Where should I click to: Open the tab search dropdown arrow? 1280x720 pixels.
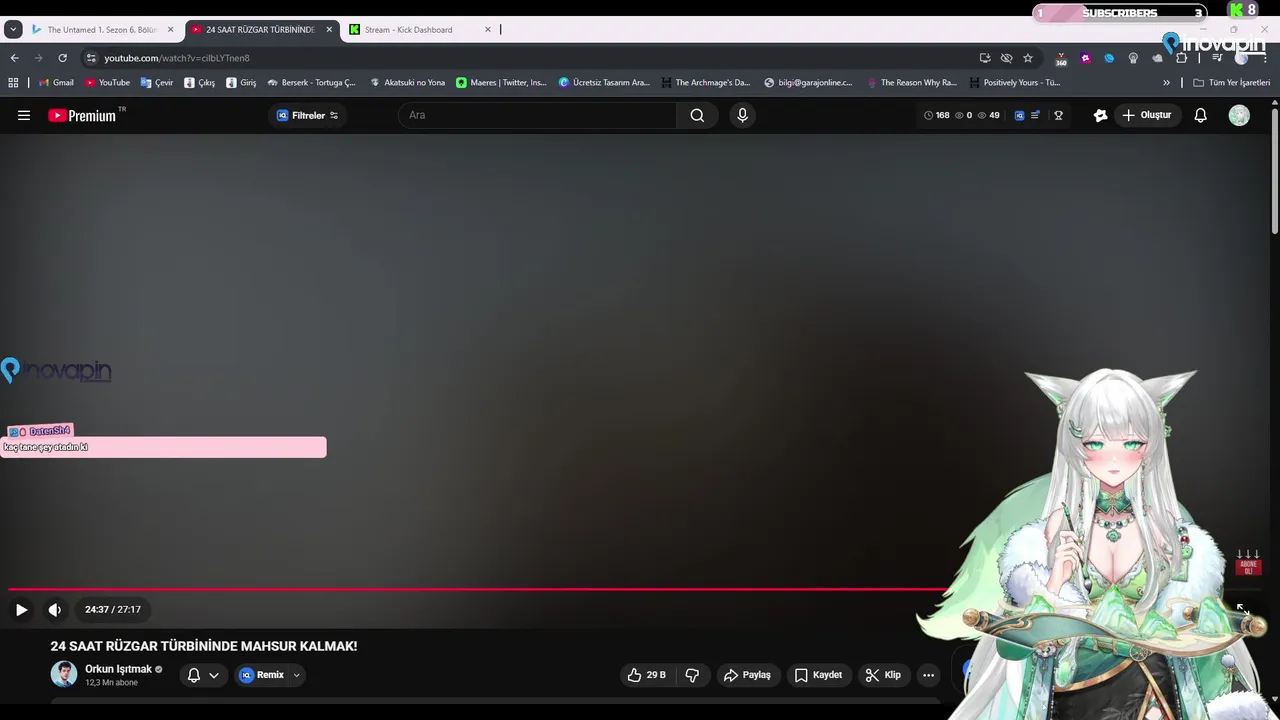coord(13,30)
